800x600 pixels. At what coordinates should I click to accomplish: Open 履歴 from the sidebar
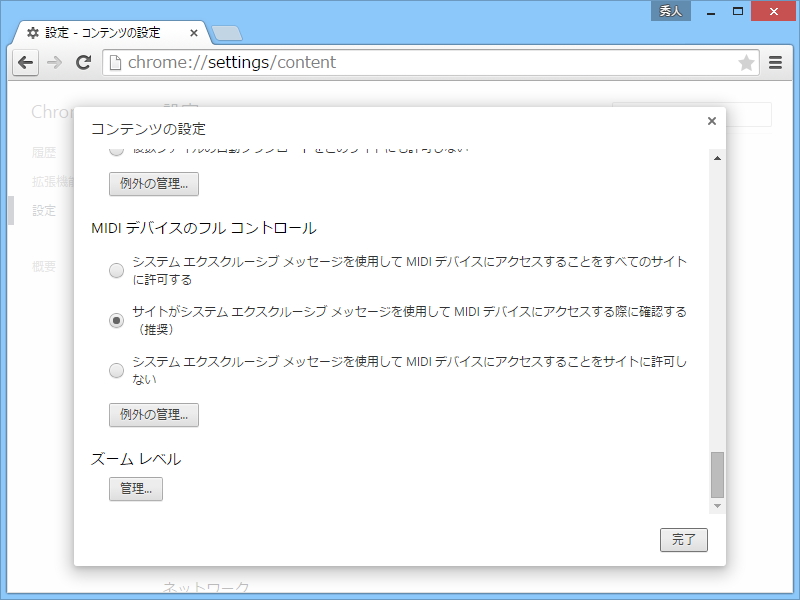point(45,151)
